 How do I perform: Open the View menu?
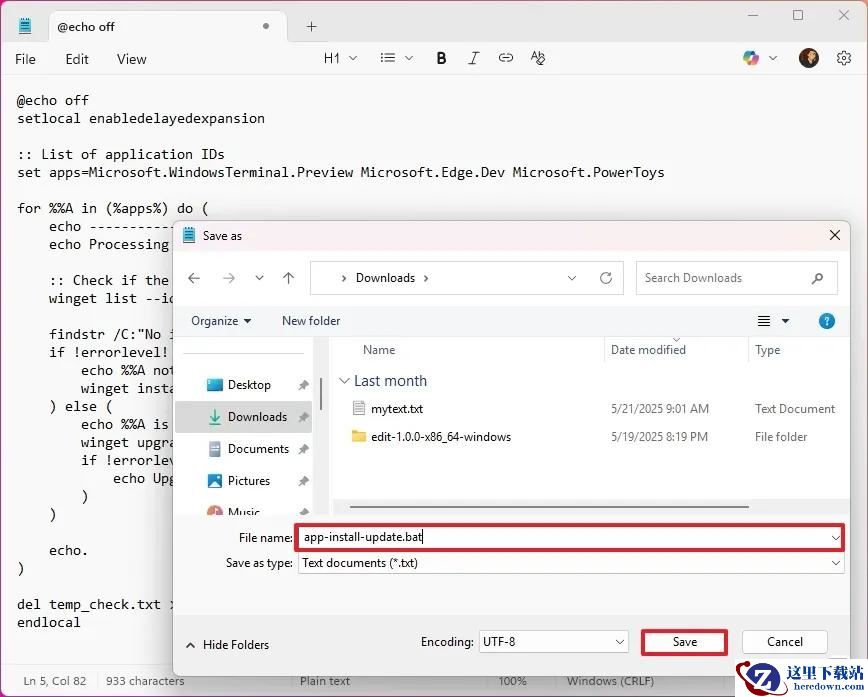coord(132,59)
